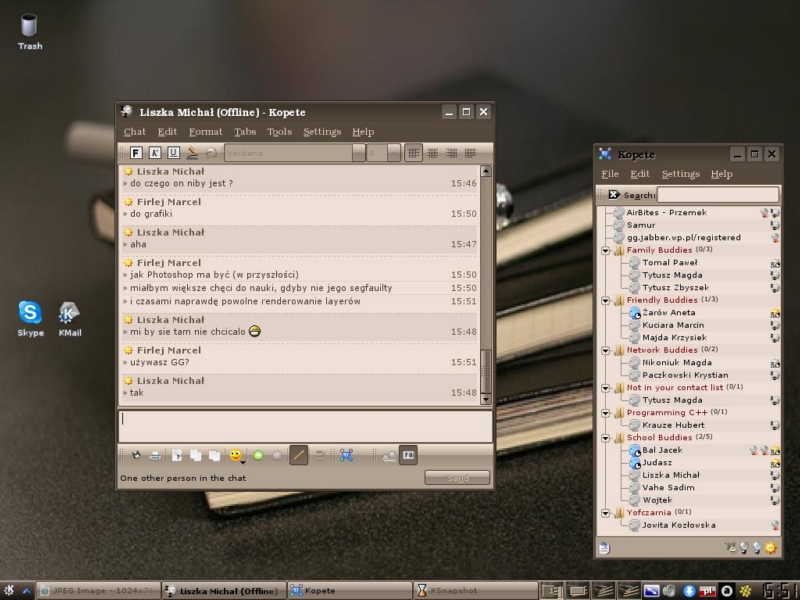Viewport: 800px width, 600px height.
Task: Collapse the School Buddies group
Action: coord(606,438)
